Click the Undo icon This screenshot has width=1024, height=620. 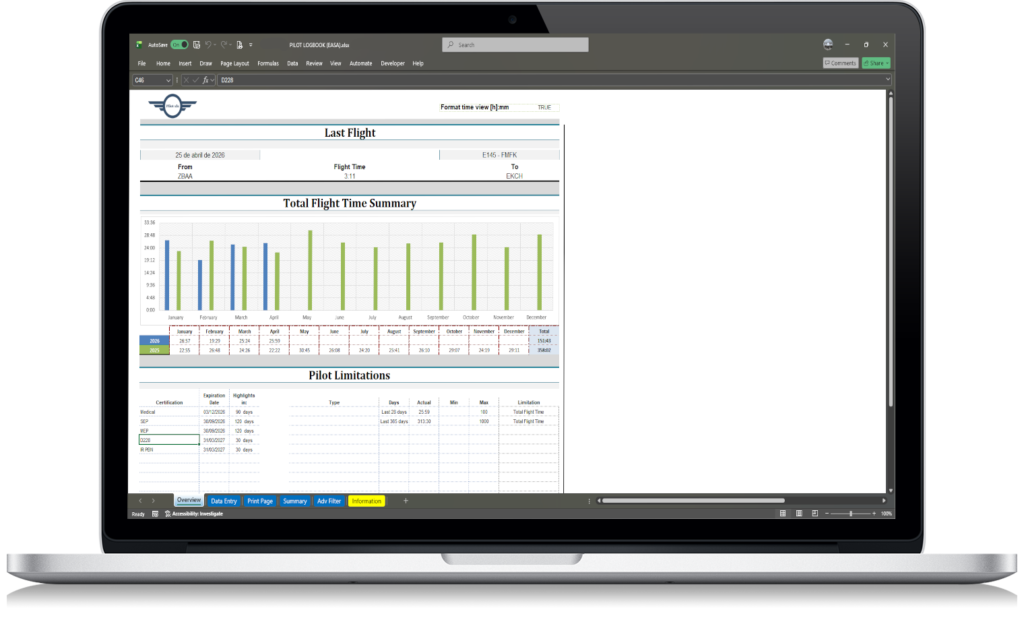coord(208,44)
